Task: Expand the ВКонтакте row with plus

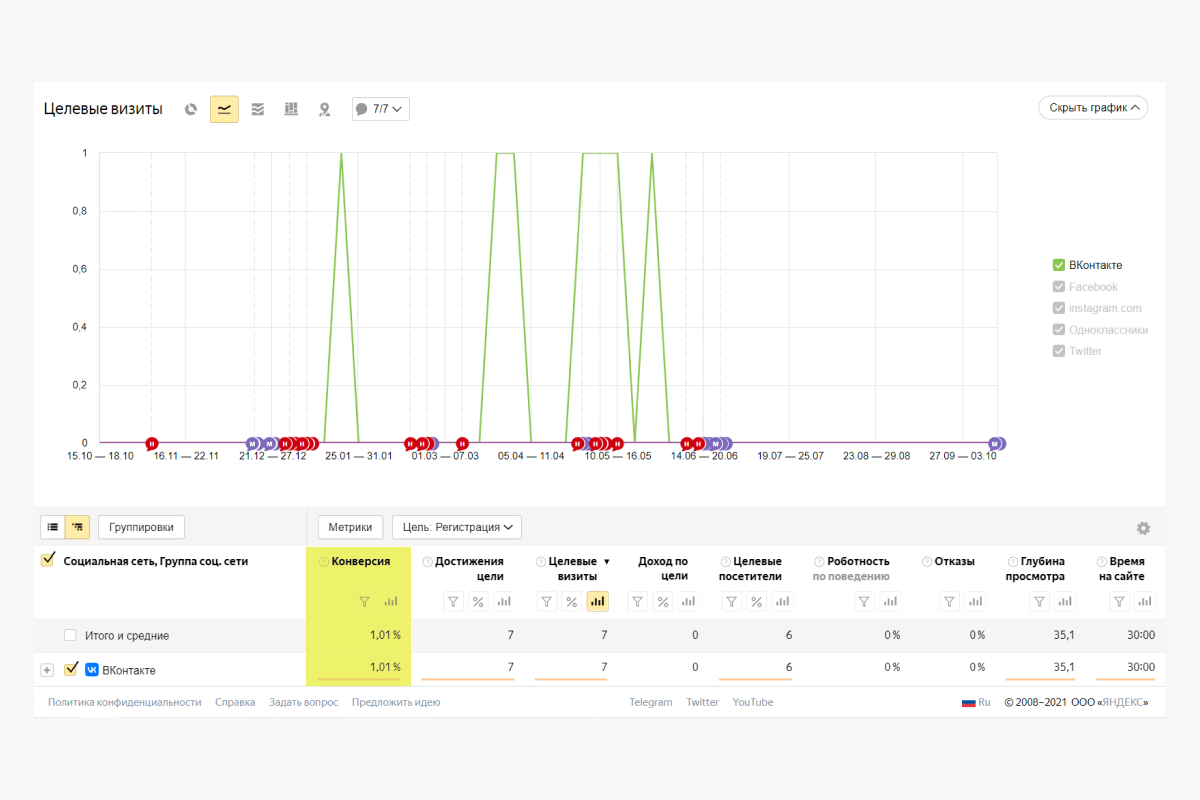Action: [46, 670]
